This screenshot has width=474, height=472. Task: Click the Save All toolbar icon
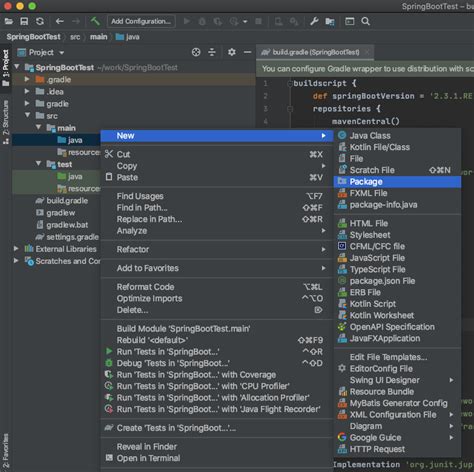coord(24,21)
